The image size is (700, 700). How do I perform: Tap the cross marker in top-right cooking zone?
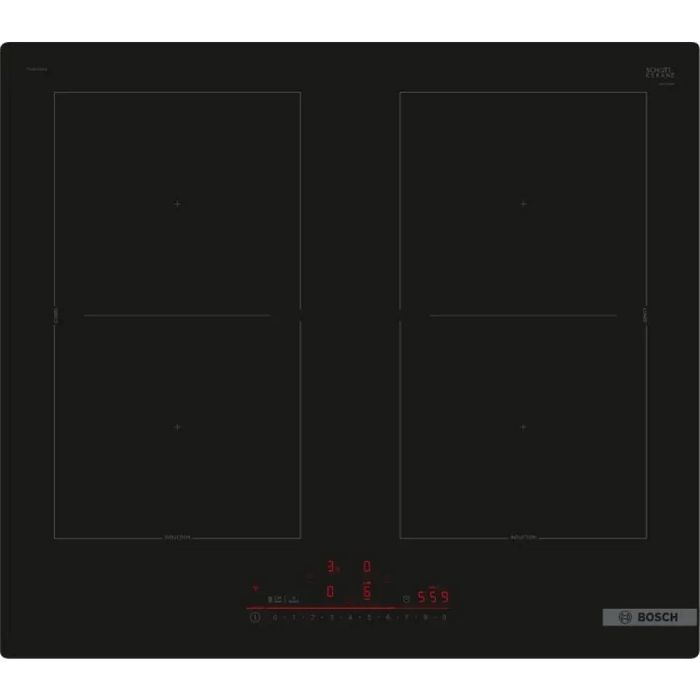point(523,204)
